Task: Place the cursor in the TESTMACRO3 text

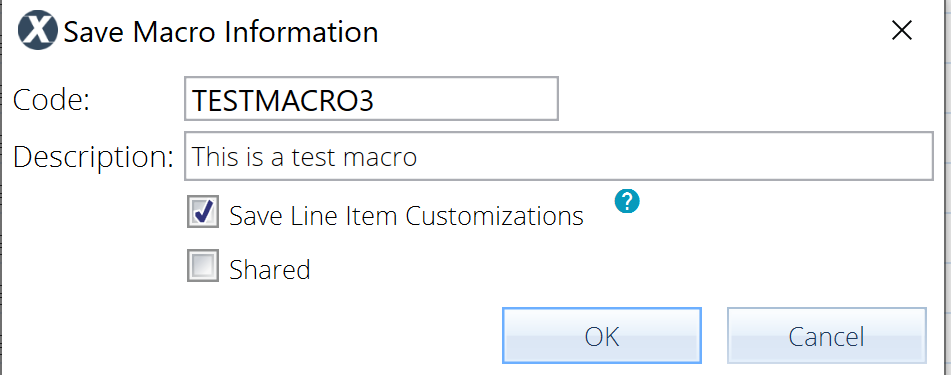Action: 283,101
